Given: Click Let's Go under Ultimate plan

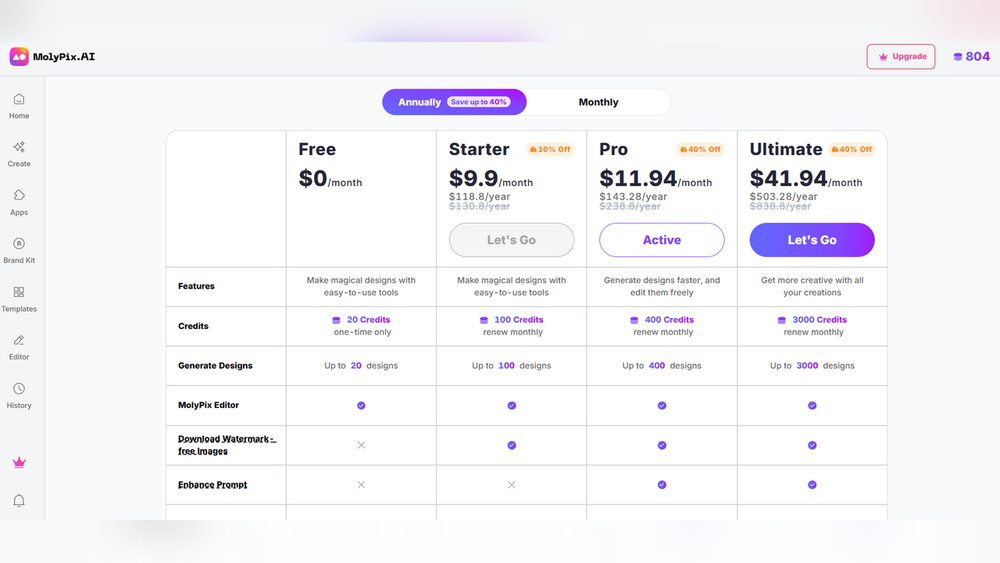Looking at the screenshot, I should point(811,240).
